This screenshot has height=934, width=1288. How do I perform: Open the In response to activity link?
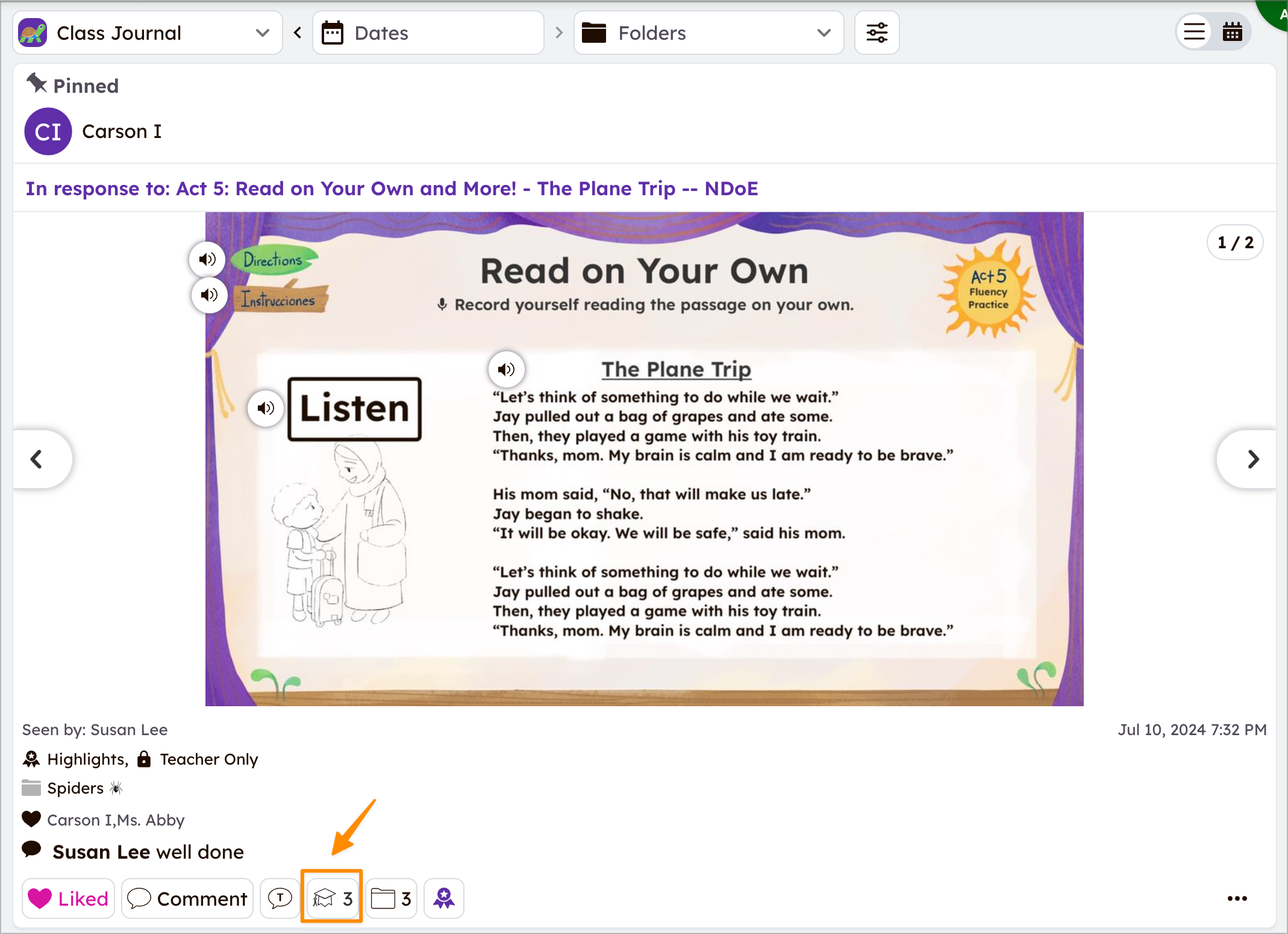click(x=392, y=189)
